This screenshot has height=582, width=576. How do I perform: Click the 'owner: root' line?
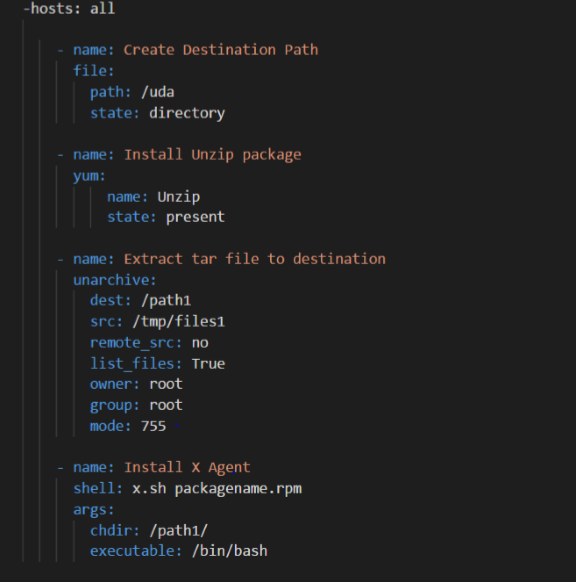(x=136, y=384)
